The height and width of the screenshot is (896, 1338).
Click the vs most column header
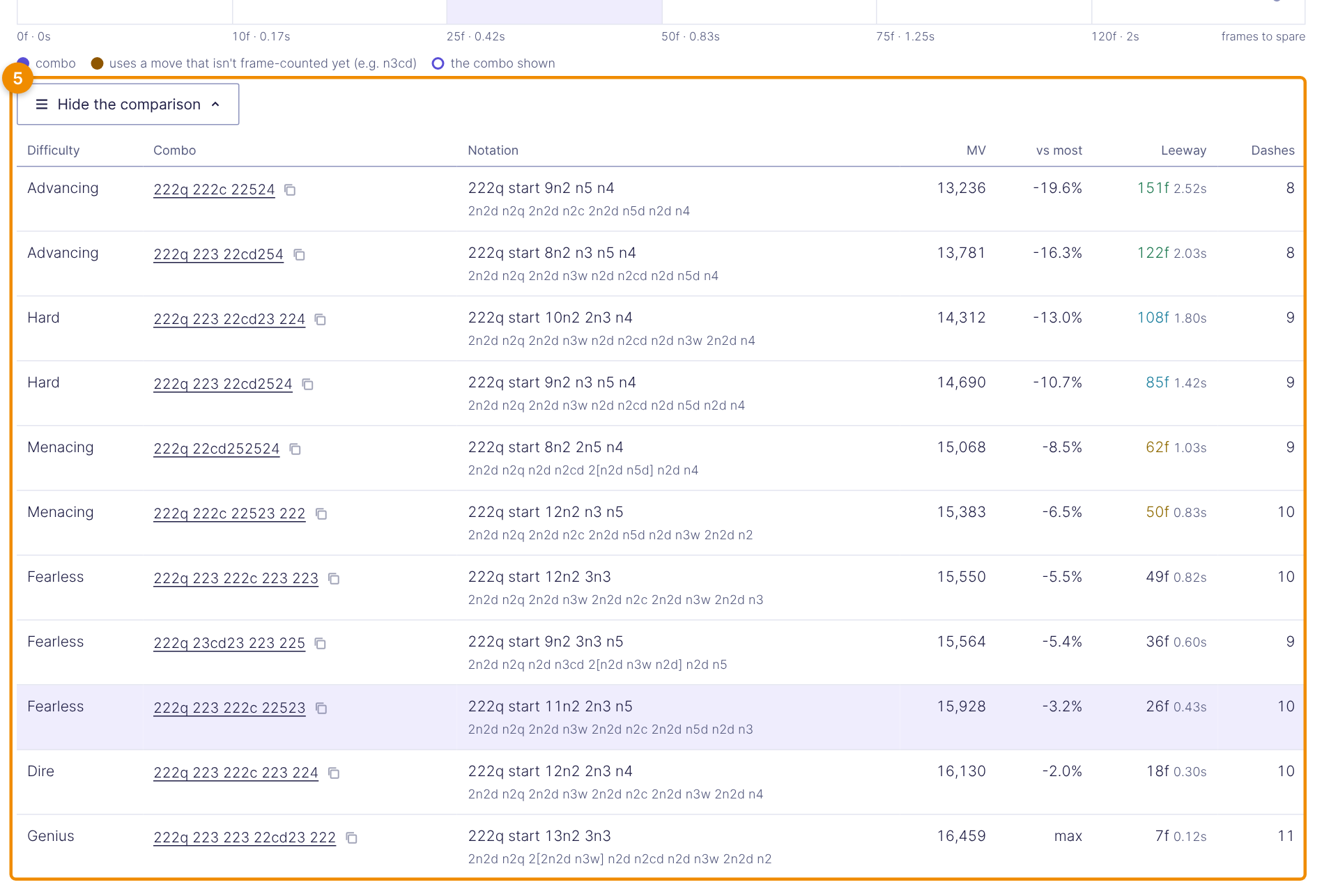(x=1059, y=150)
